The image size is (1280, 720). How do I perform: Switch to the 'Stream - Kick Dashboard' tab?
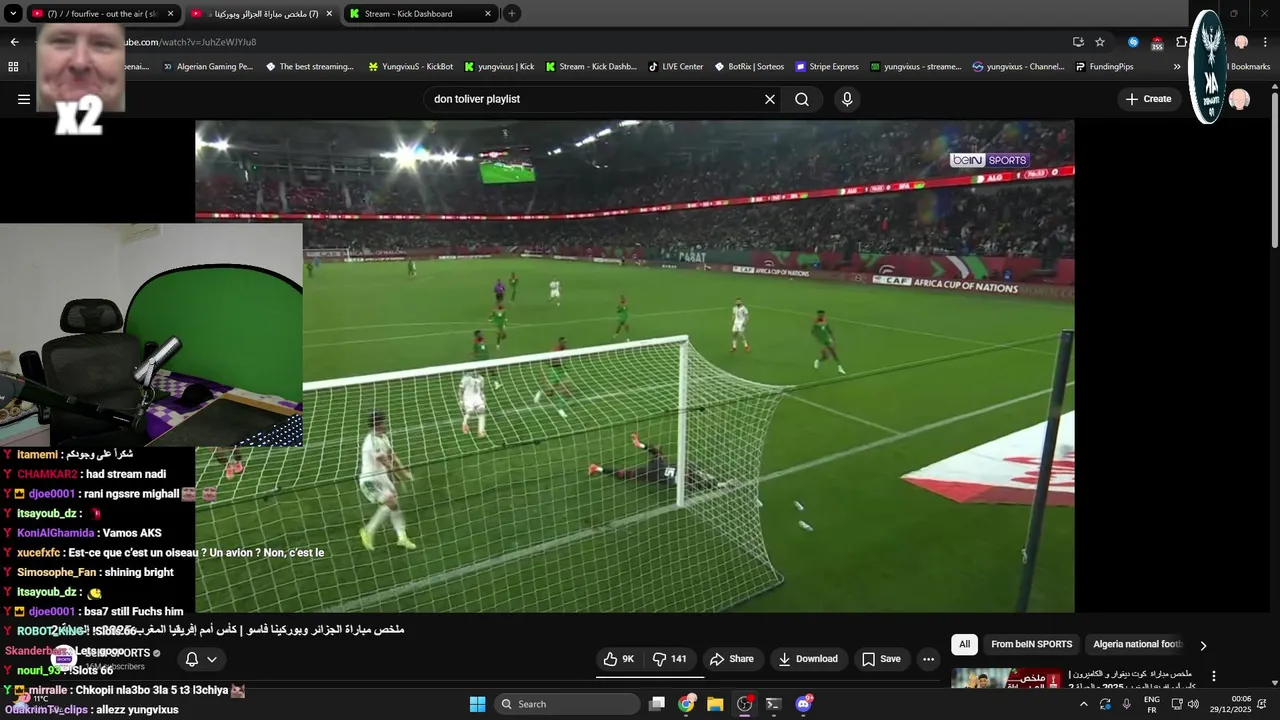(420, 14)
